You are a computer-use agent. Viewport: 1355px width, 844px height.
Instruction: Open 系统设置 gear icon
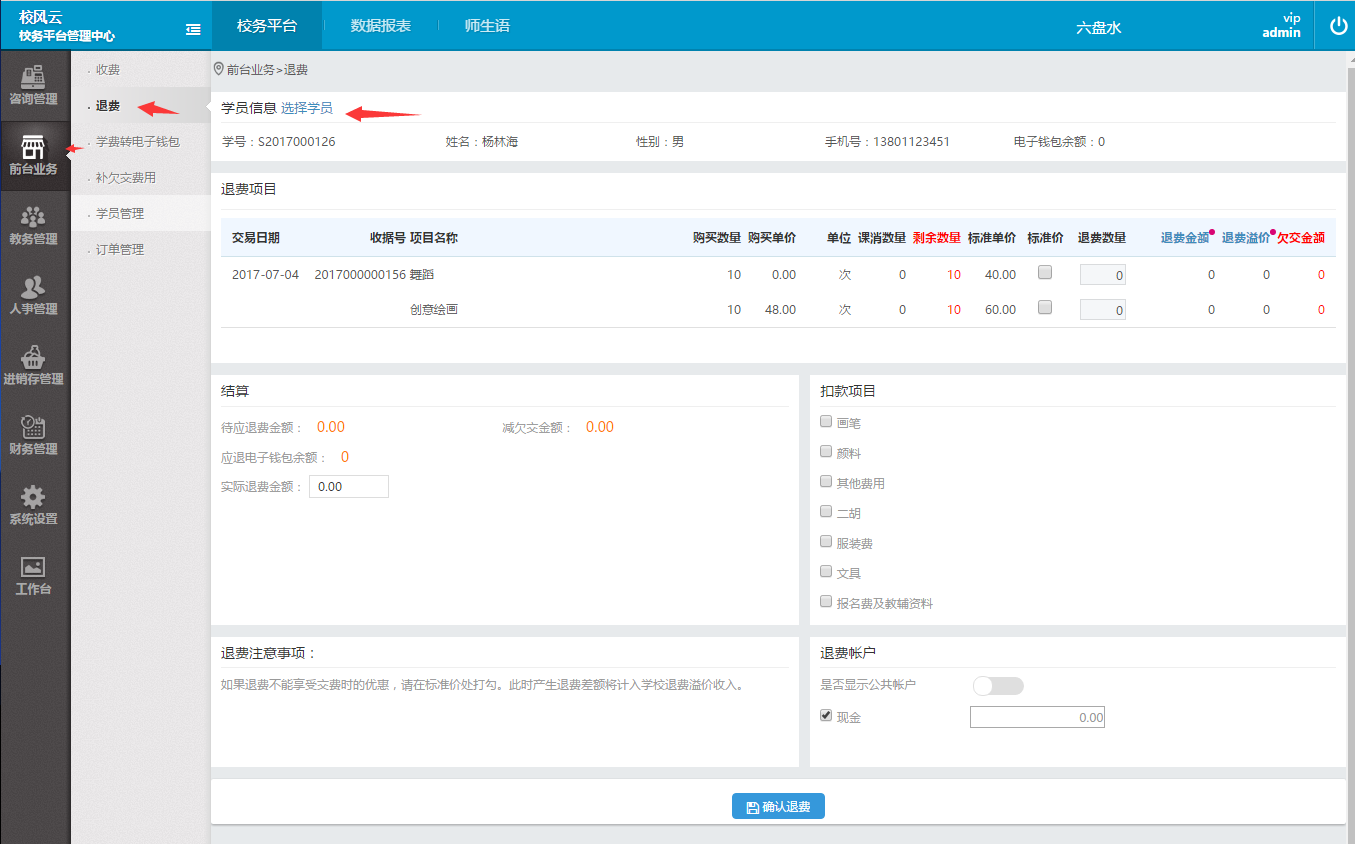[x=33, y=497]
